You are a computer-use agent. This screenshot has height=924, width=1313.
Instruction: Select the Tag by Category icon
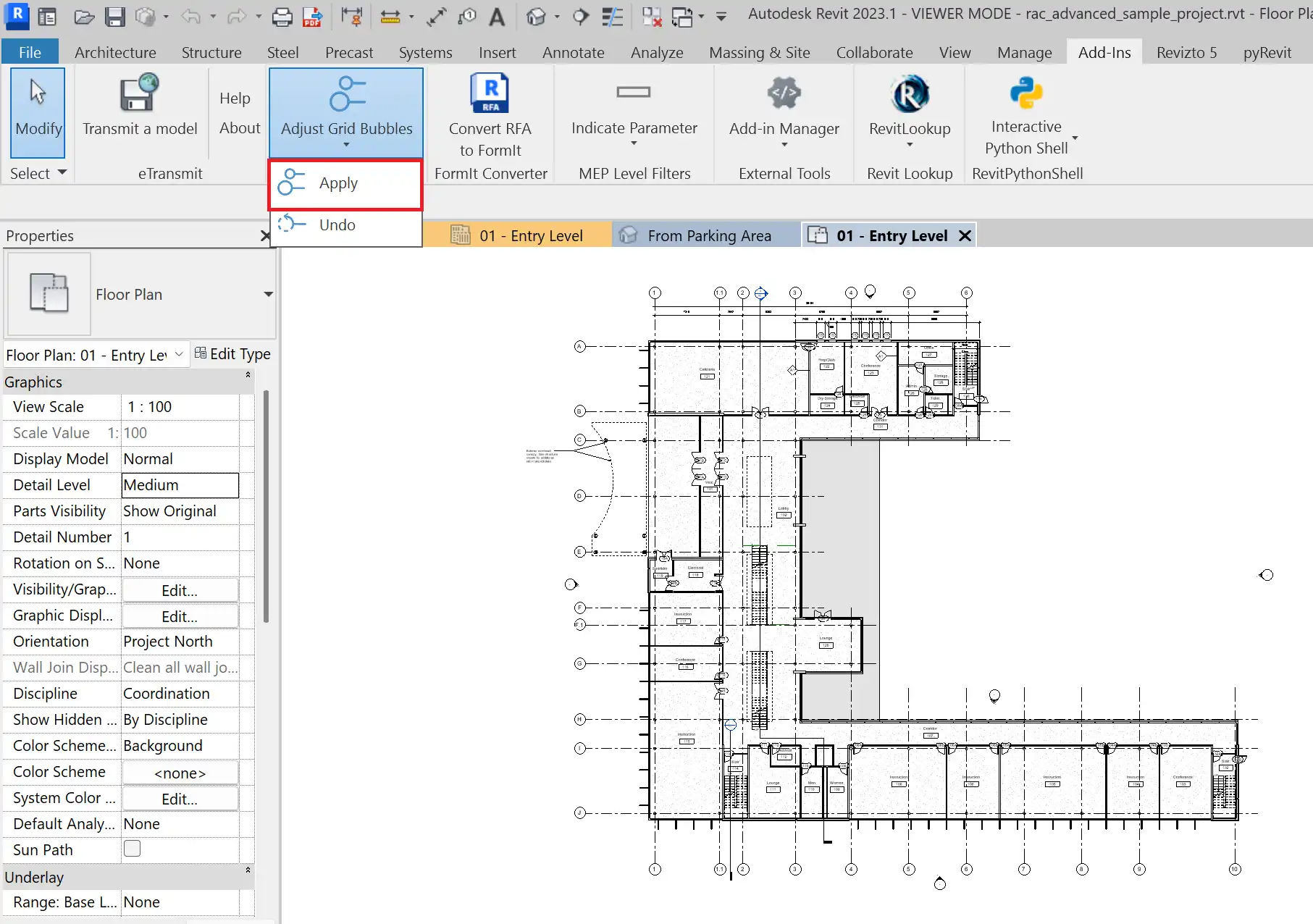(x=467, y=16)
